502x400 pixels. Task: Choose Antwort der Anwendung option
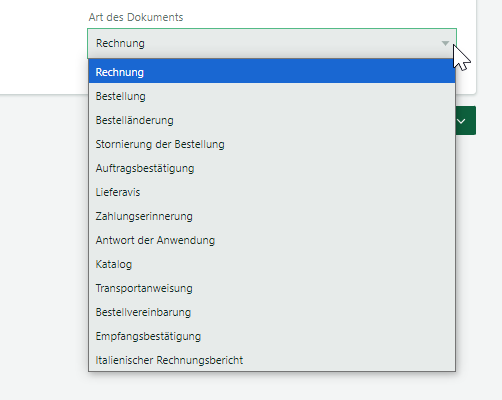pyautogui.click(x=272, y=240)
